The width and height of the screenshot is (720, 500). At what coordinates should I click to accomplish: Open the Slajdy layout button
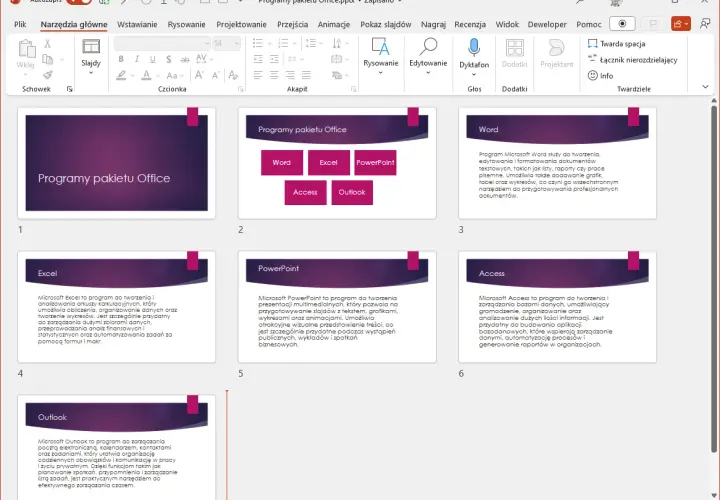click(x=91, y=56)
